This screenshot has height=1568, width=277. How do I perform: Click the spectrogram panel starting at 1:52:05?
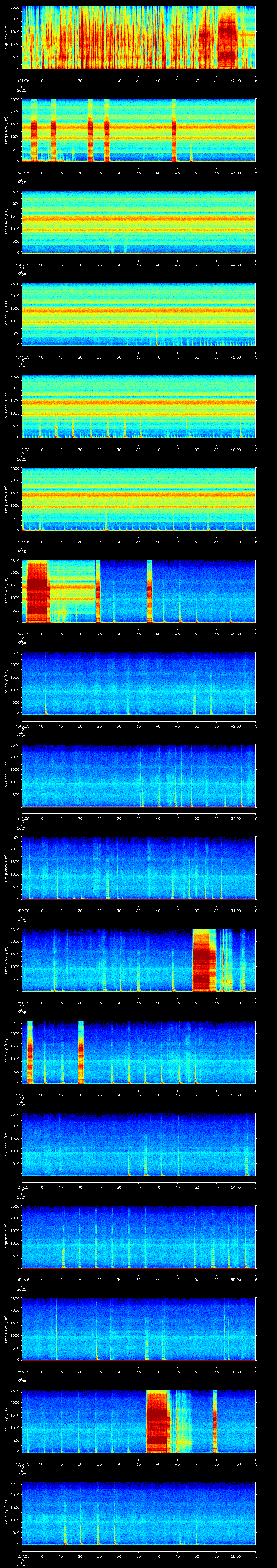click(139, 1052)
